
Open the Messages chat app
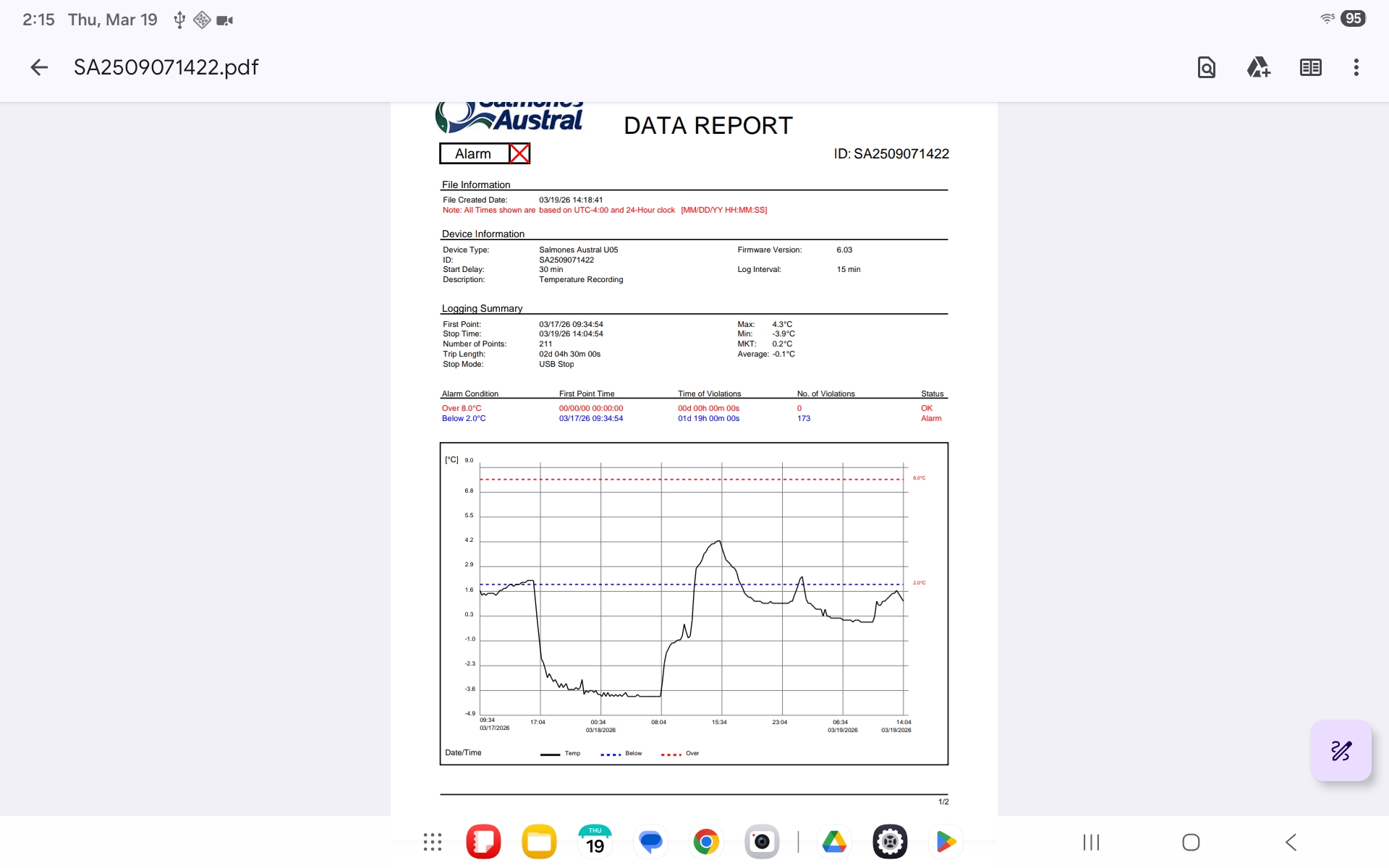(650, 842)
